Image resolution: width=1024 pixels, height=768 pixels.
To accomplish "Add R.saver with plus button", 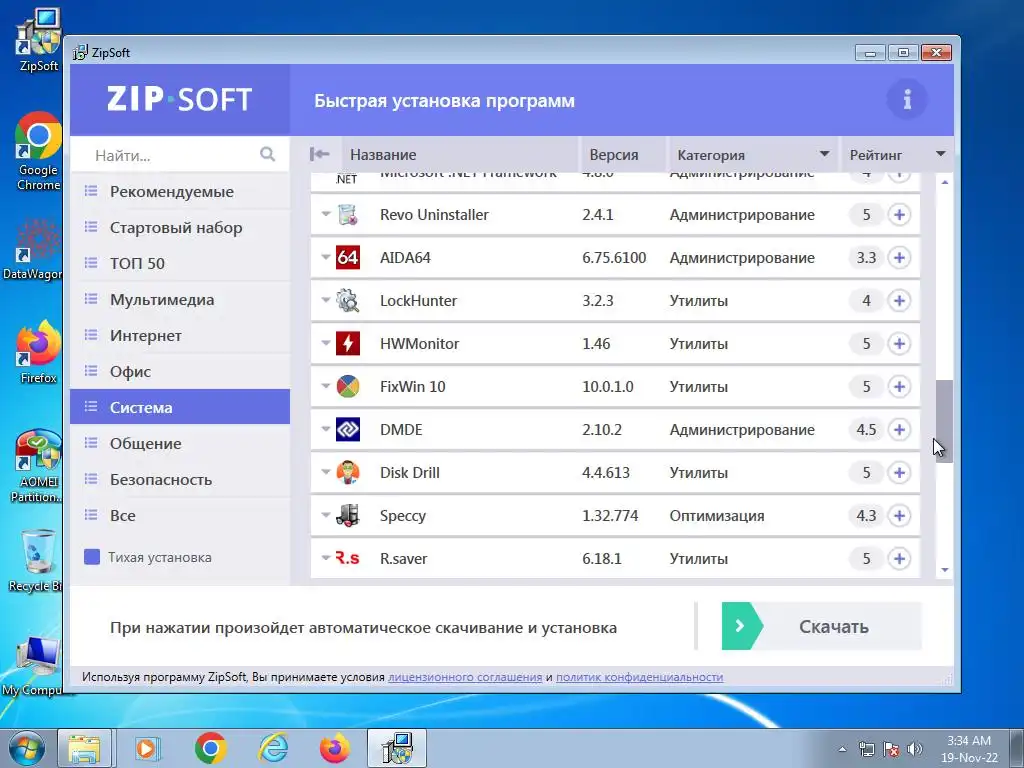I will point(899,558).
